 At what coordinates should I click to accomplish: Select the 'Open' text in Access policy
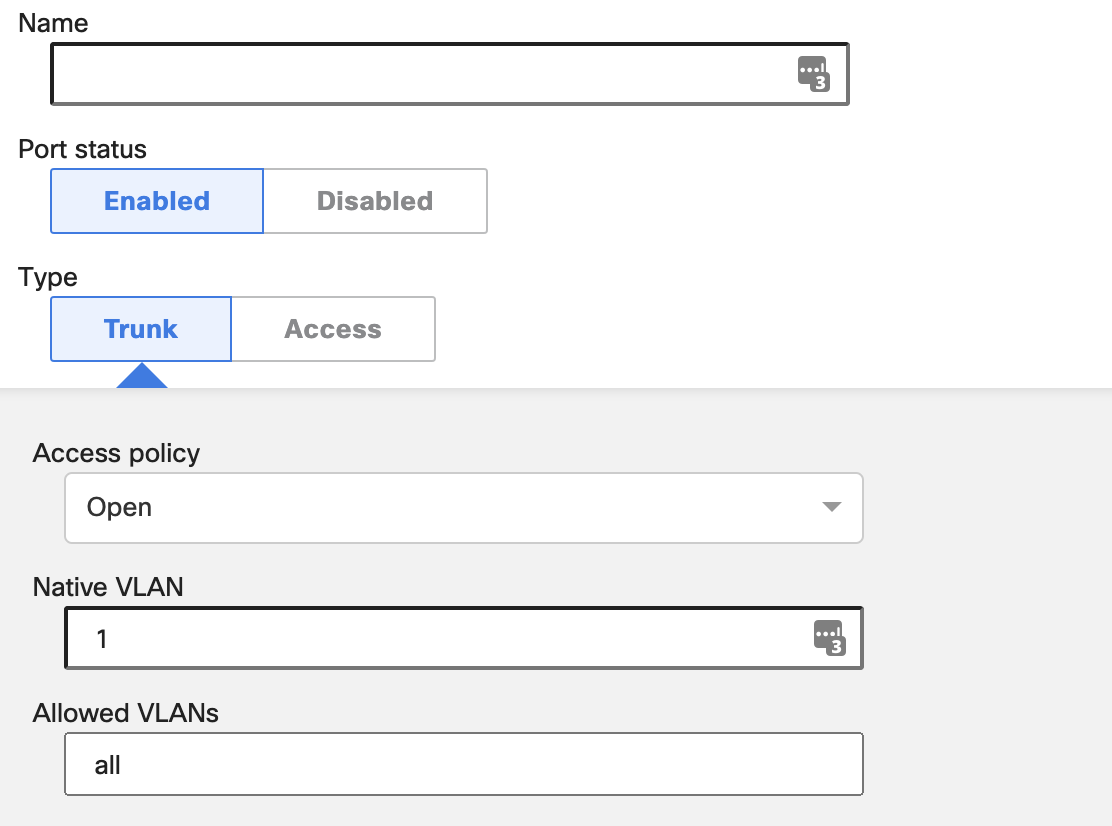[119, 507]
